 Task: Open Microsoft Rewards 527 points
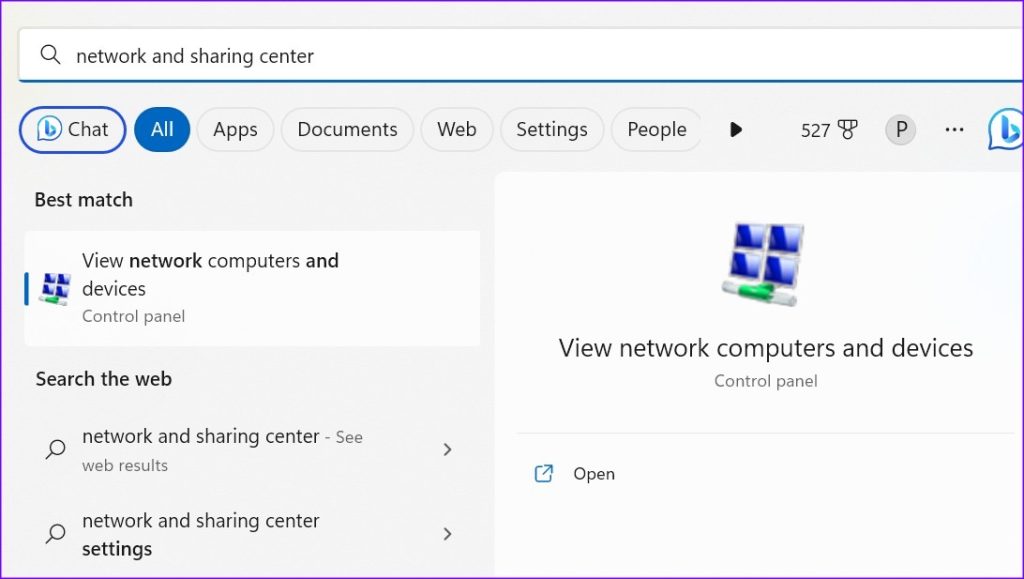coord(829,130)
